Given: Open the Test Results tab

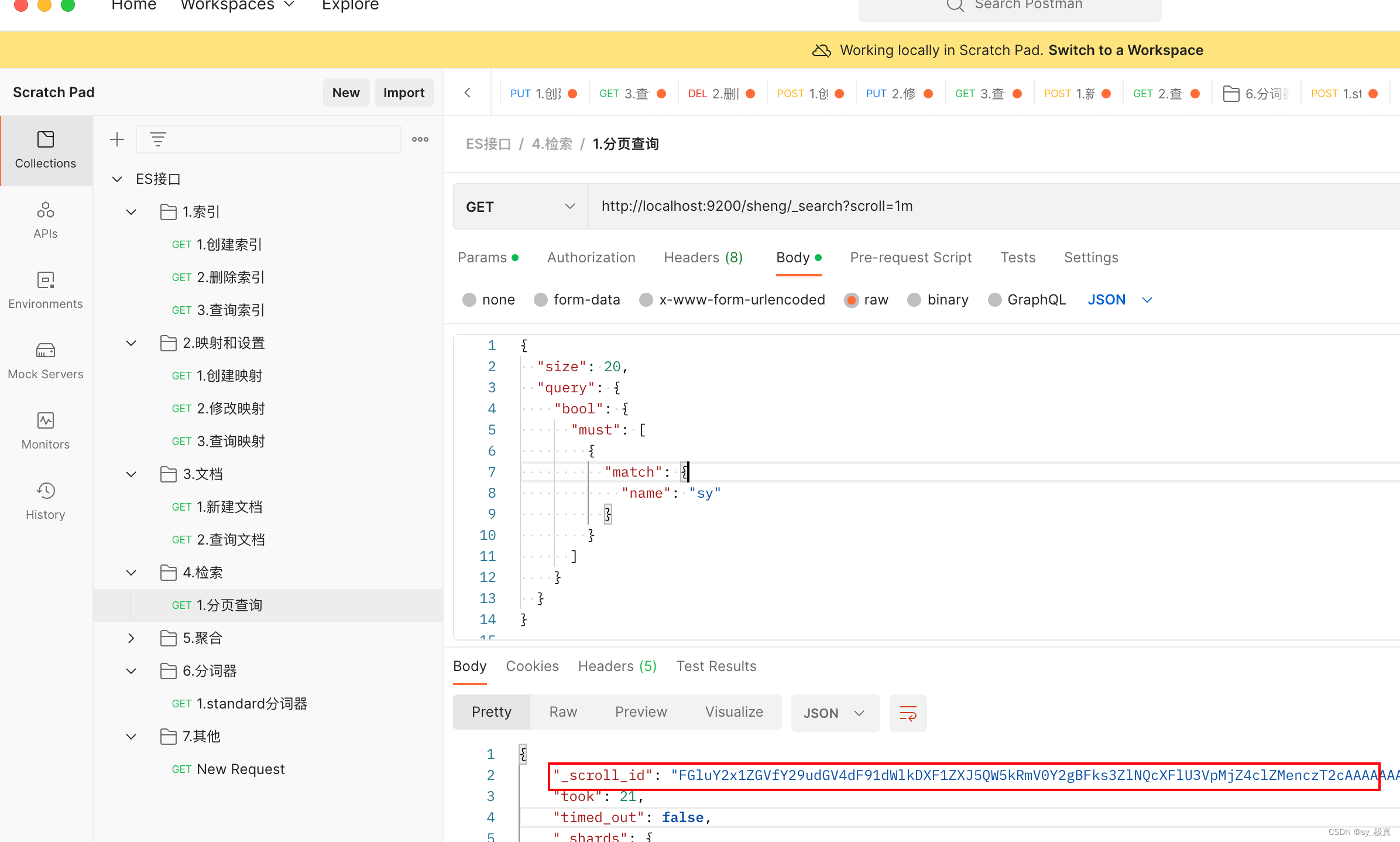Looking at the screenshot, I should tap(716, 666).
